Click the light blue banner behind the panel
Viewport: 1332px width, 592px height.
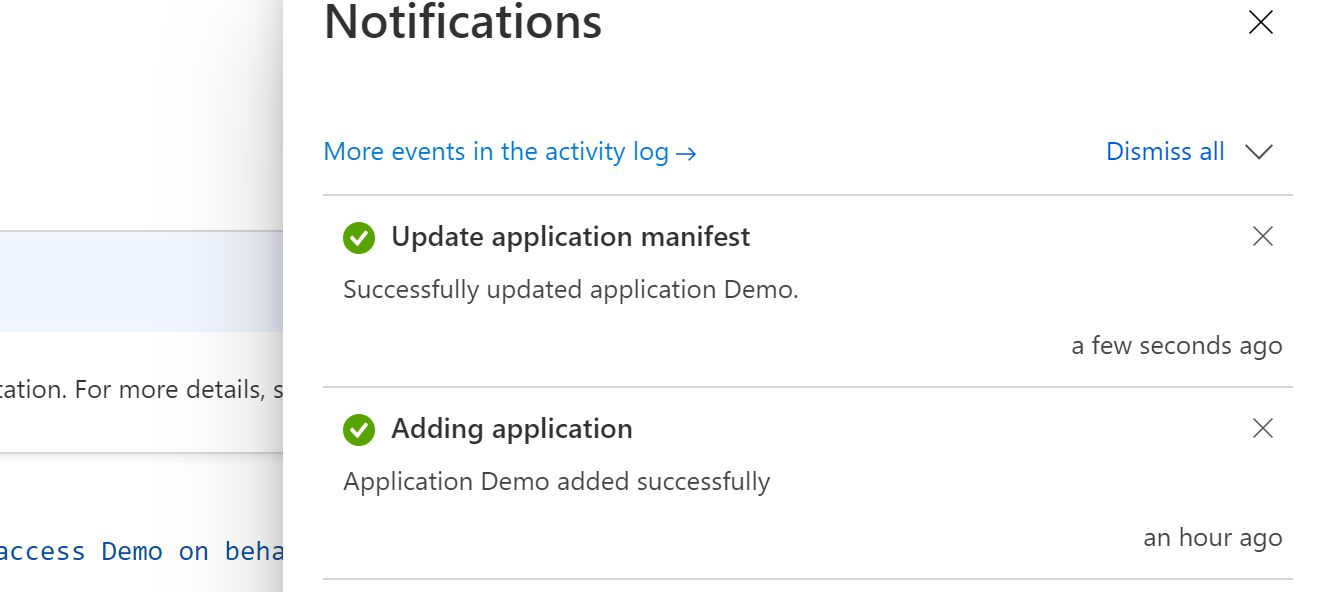pos(140,282)
